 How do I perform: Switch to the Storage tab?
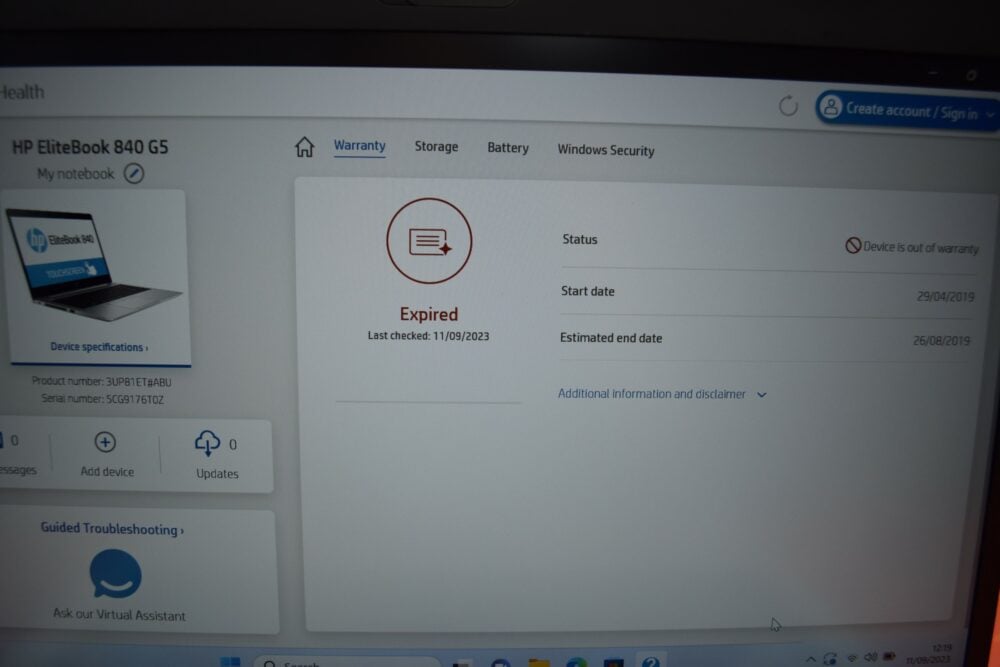coord(436,147)
